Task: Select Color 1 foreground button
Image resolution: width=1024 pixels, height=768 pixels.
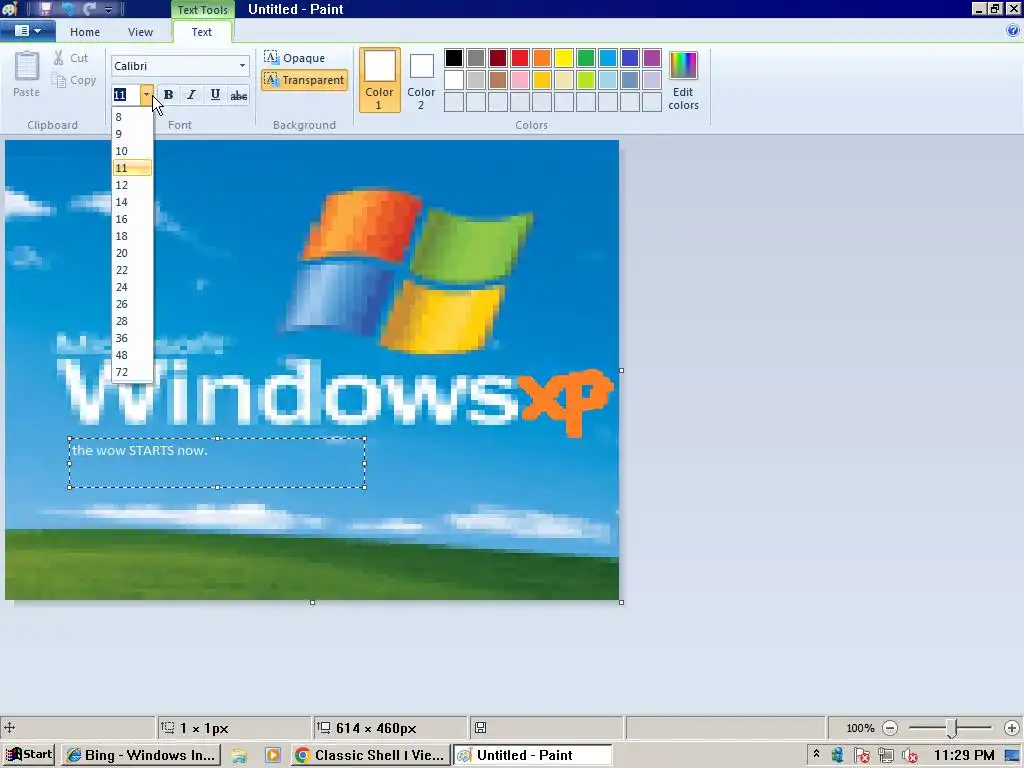Action: point(379,80)
